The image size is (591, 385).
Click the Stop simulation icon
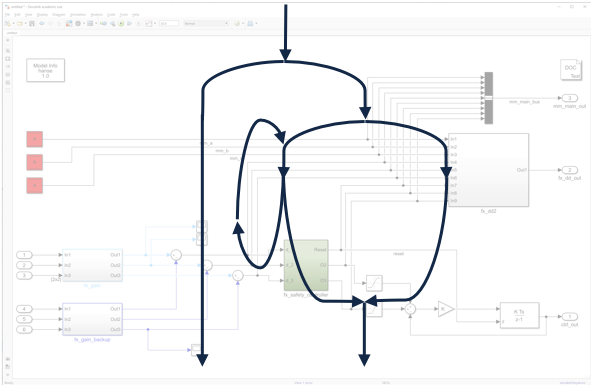(138, 23)
